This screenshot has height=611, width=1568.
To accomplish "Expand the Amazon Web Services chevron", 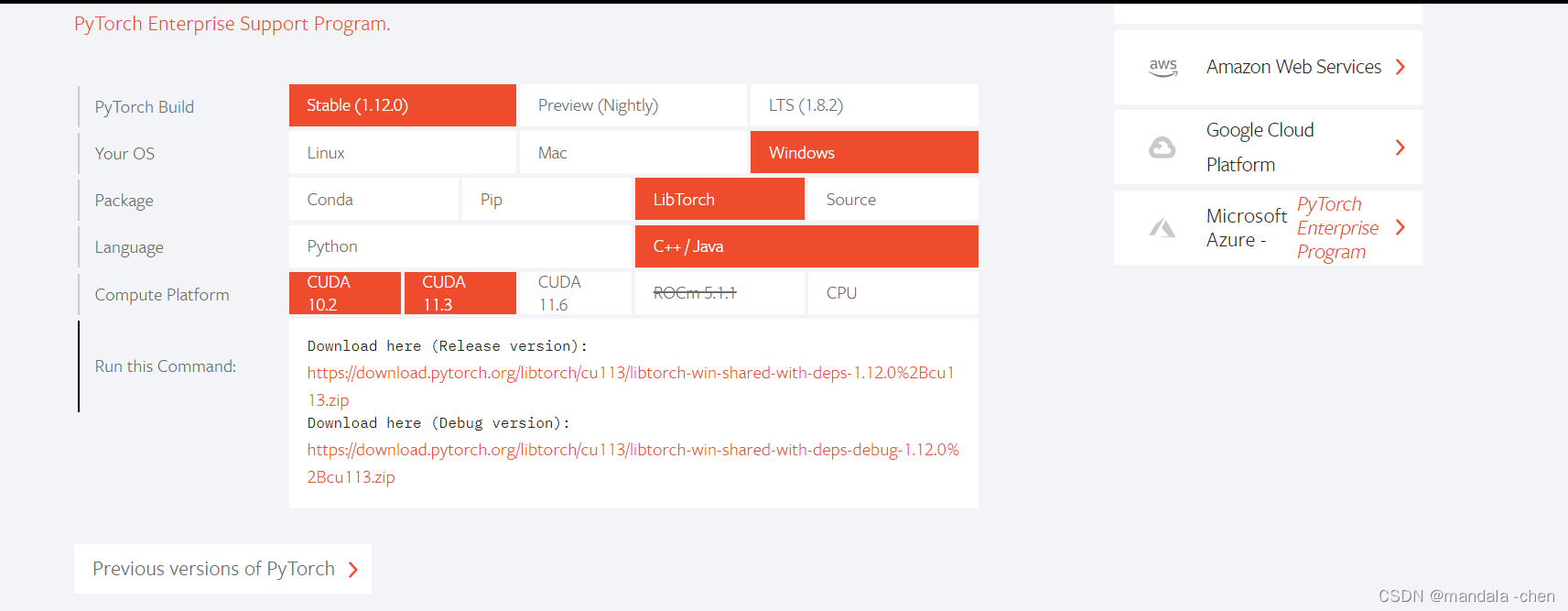I will [1400, 66].
